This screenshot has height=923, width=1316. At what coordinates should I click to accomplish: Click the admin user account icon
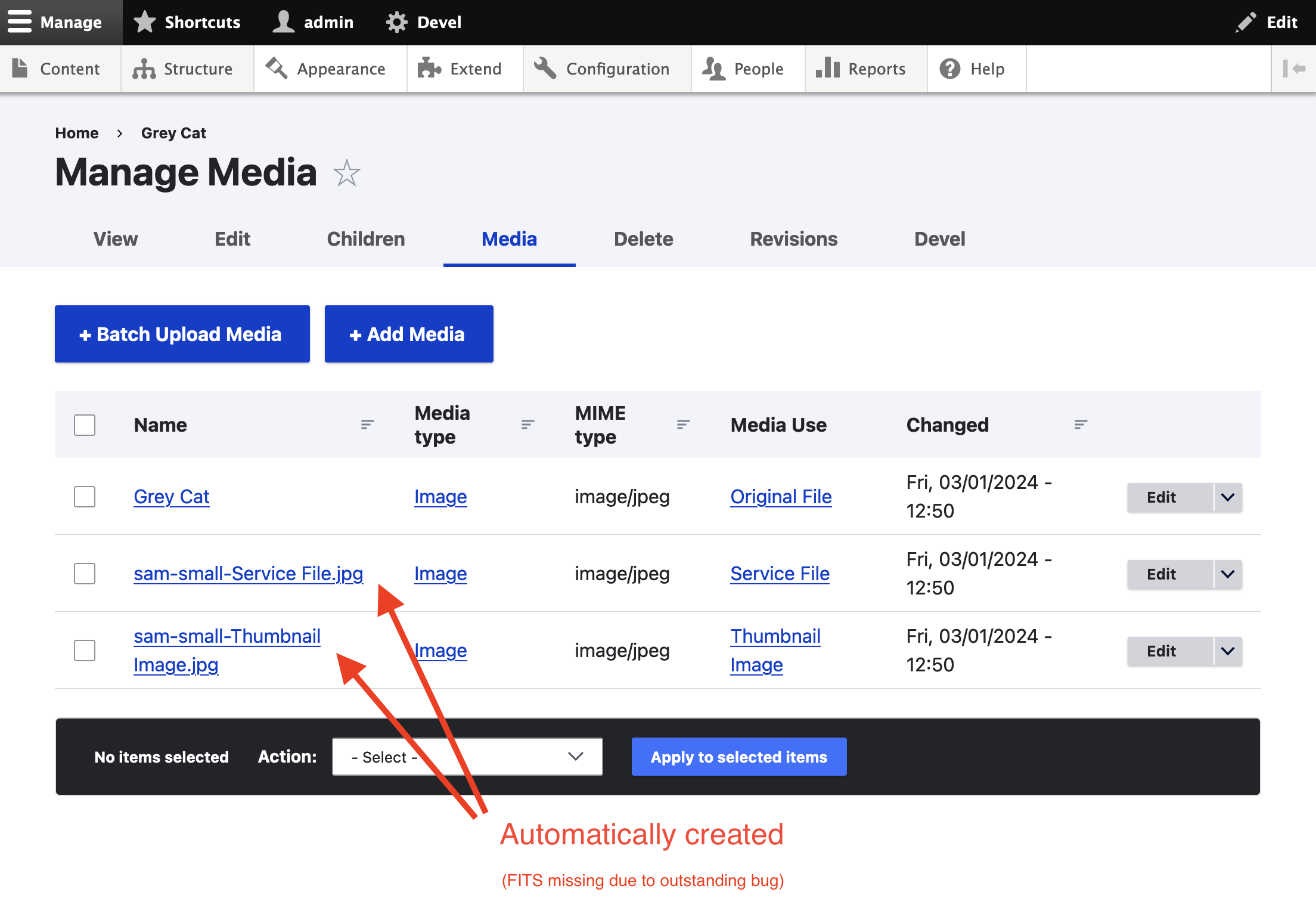[x=283, y=21]
